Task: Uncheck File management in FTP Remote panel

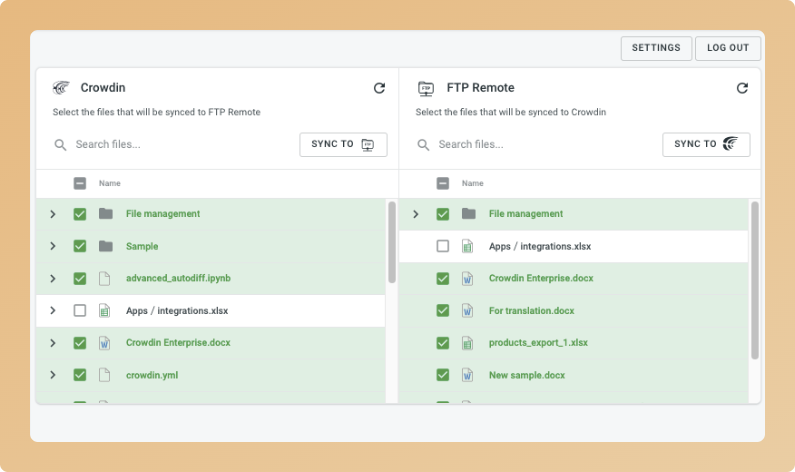Action: [443, 214]
